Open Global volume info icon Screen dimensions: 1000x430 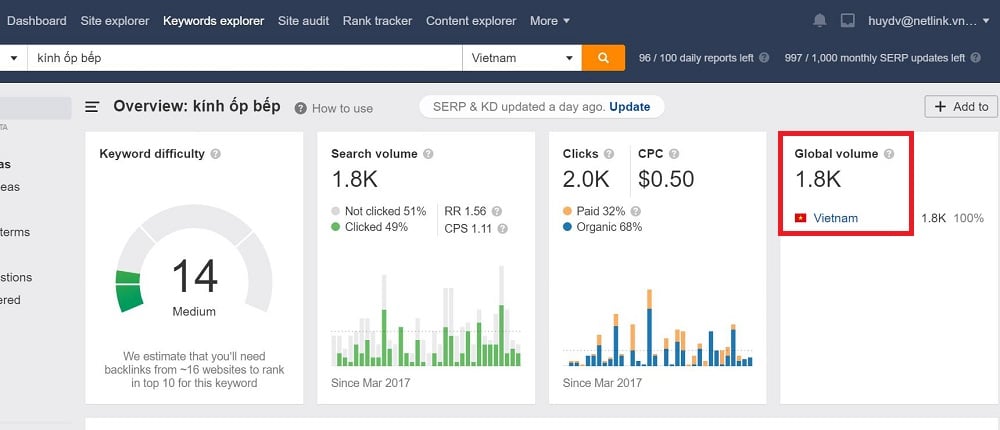889,154
